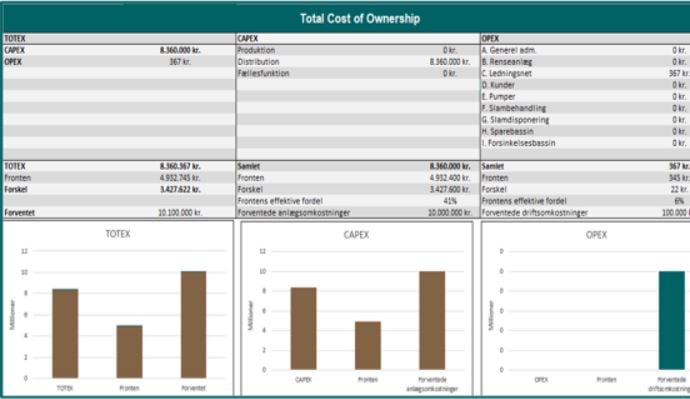Select the Distribution row label
The width and height of the screenshot is (690, 399).
(x=258, y=62)
